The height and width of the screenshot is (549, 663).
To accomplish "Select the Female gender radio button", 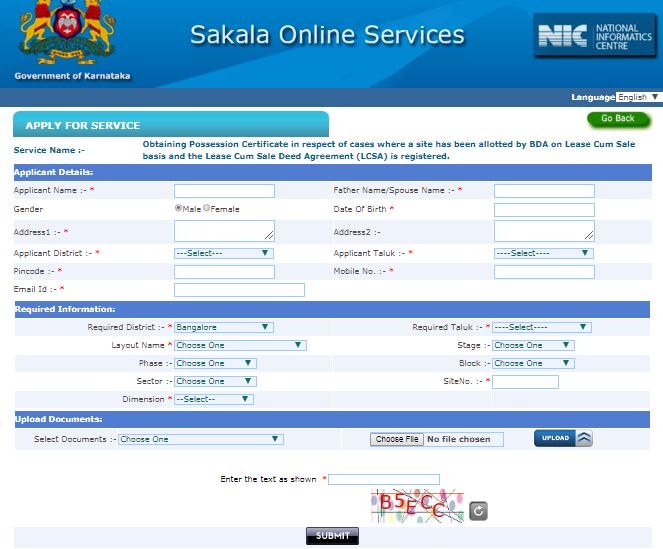I will click(x=206, y=208).
